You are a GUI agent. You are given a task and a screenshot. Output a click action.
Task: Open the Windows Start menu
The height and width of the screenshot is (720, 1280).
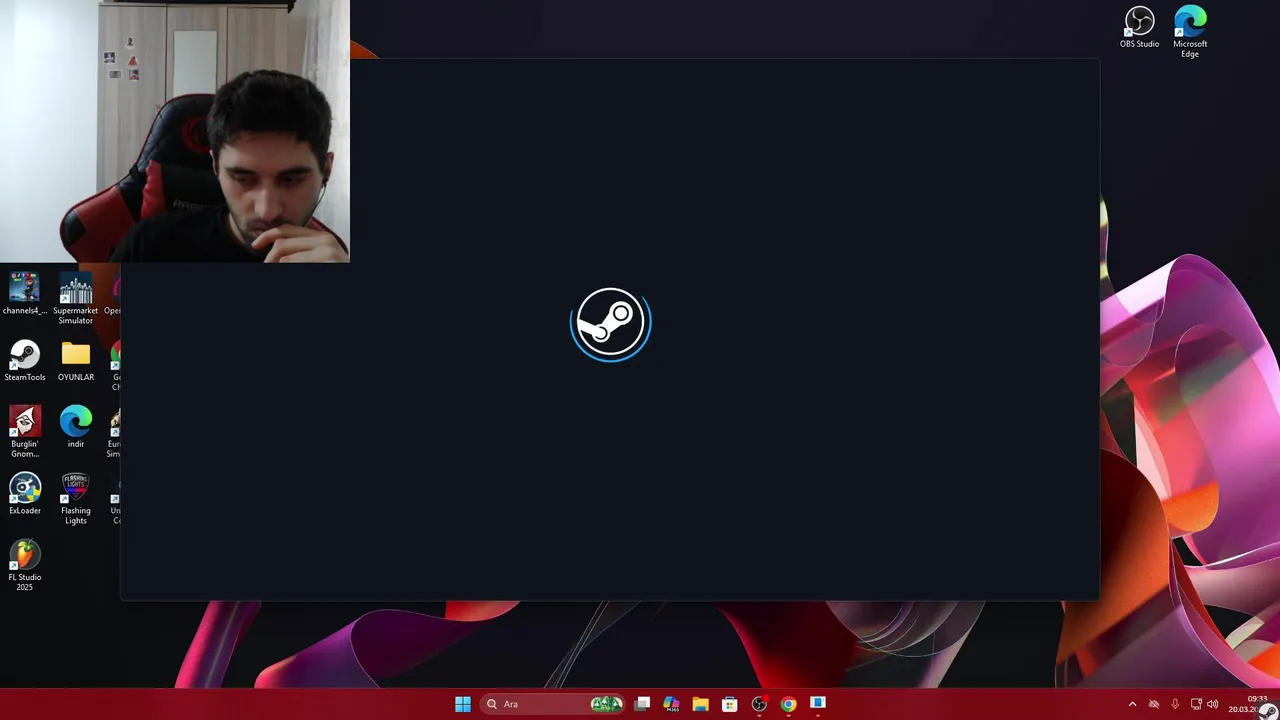click(463, 704)
